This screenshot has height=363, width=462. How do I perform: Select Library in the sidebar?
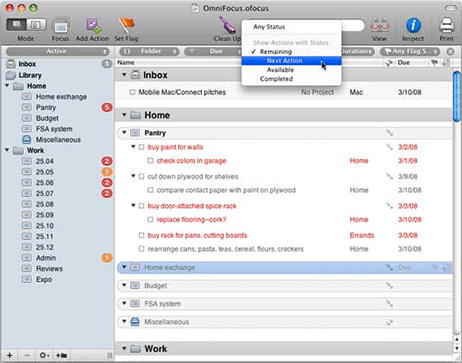[30, 75]
